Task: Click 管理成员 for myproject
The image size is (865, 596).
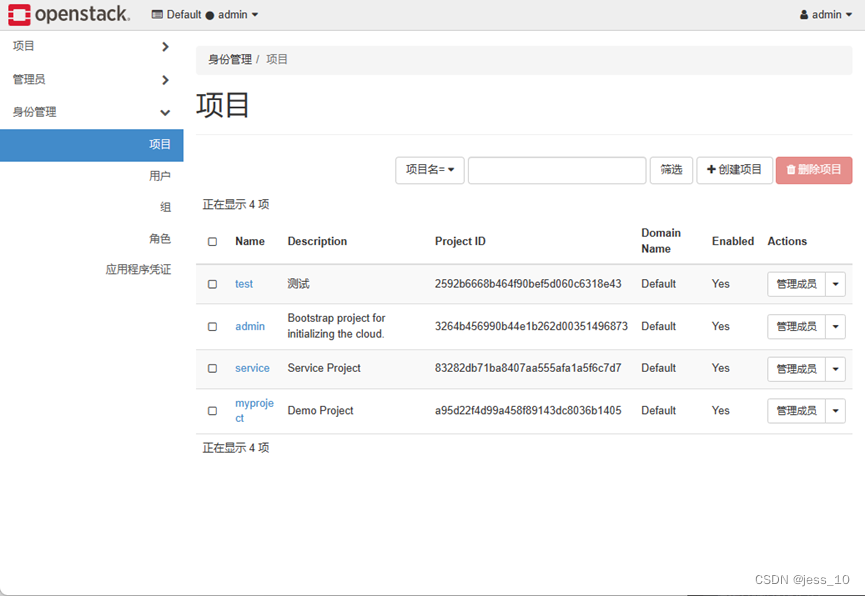Action: point(796,411)
